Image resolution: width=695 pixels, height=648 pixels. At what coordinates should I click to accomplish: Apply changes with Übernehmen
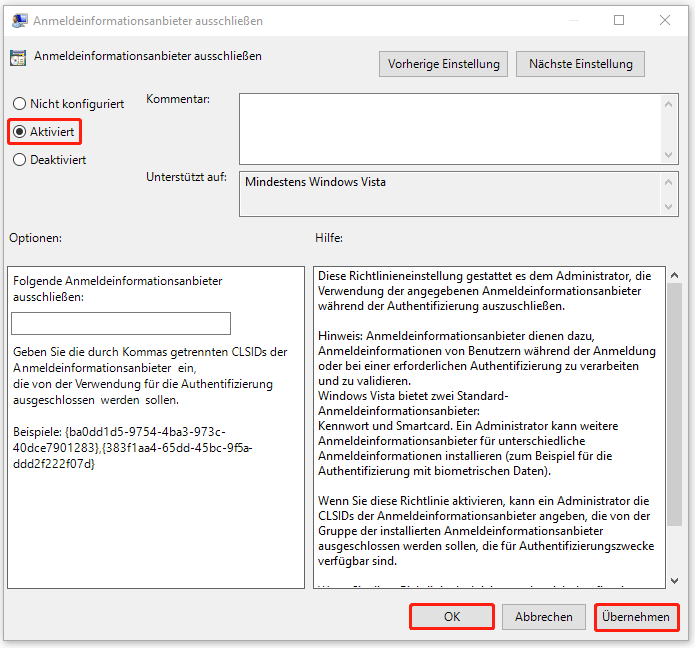[x=636, y=617]
